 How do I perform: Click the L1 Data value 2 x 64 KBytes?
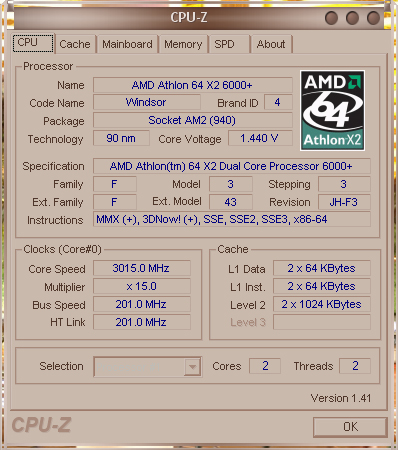tap(322, 268)
